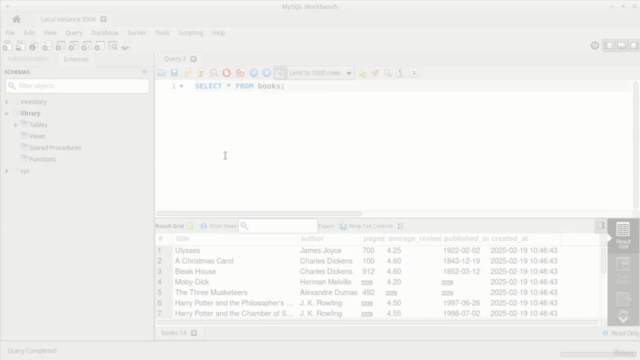
Task: Create a new schema in the server
Action: pyautogui.click(x=47, y=46)
